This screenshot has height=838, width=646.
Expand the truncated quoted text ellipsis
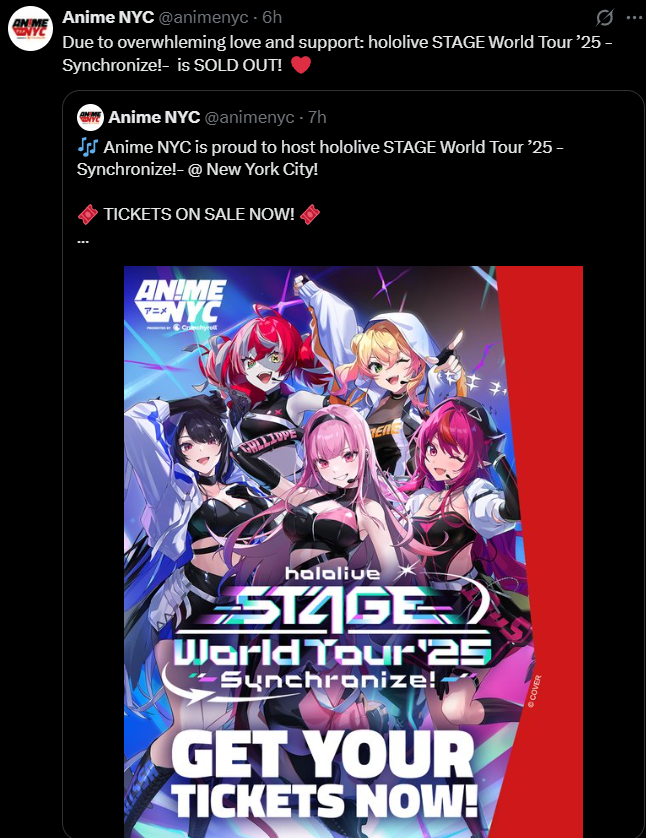point(83,240)
